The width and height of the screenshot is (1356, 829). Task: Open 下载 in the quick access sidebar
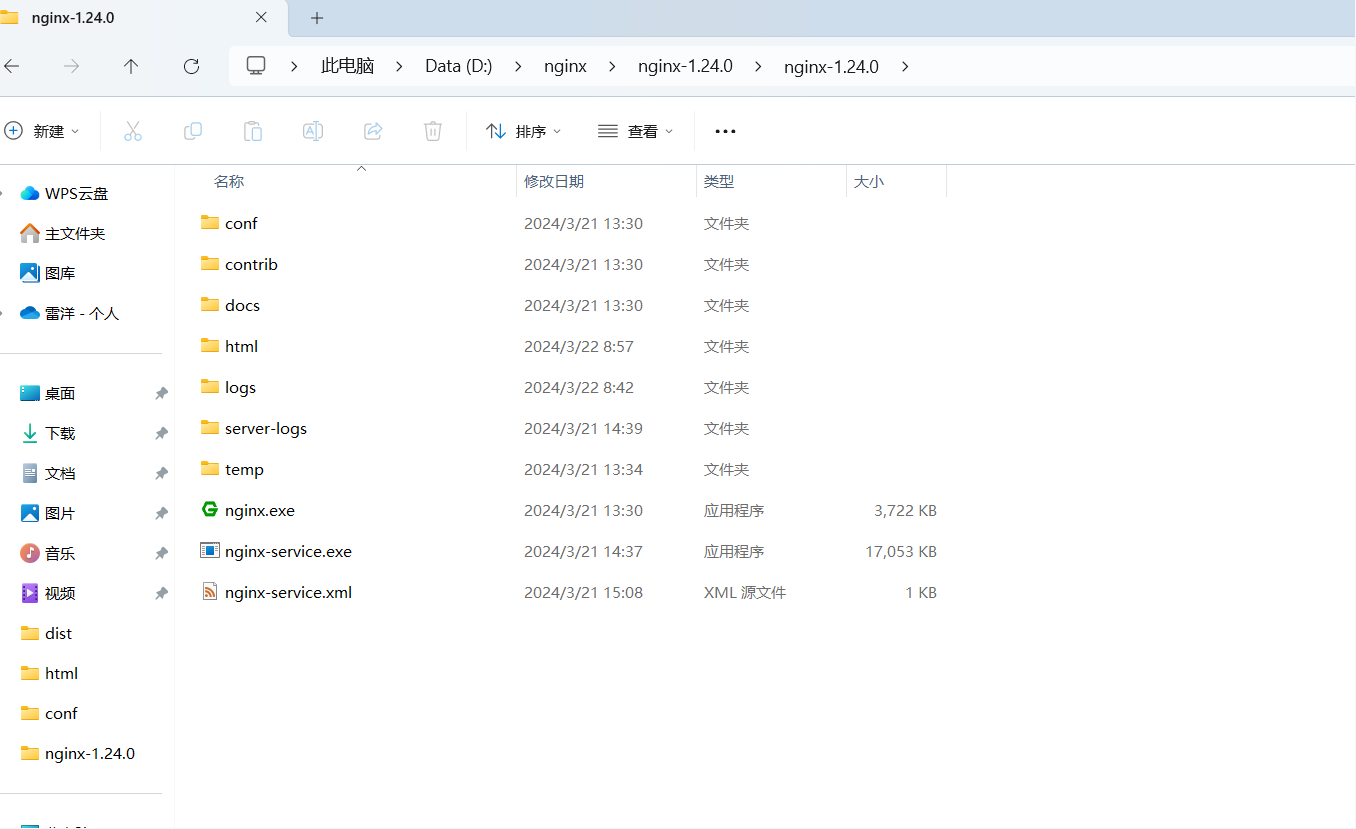coord(60,433)
